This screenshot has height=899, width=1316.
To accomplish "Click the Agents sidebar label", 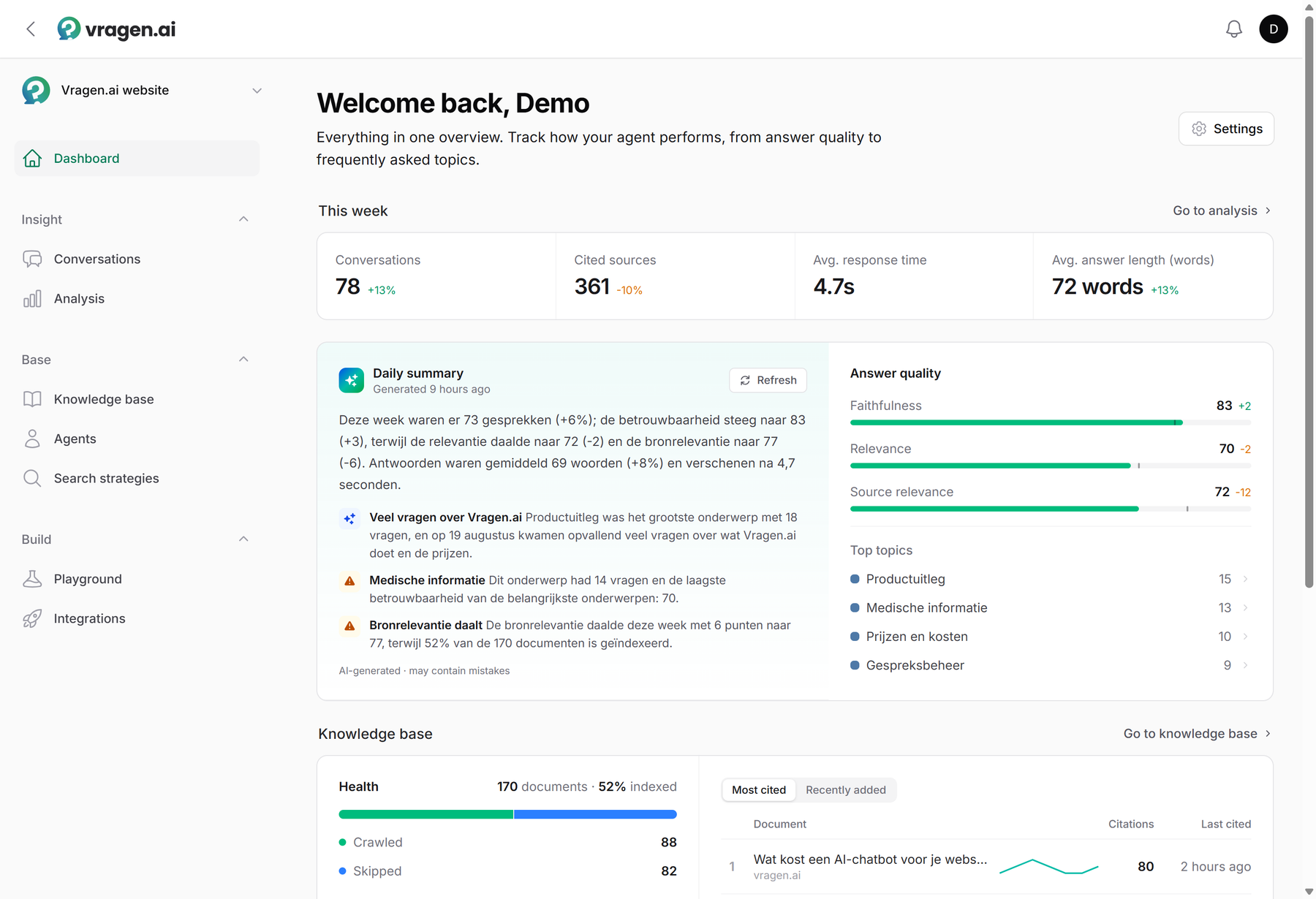I will 75,439.
